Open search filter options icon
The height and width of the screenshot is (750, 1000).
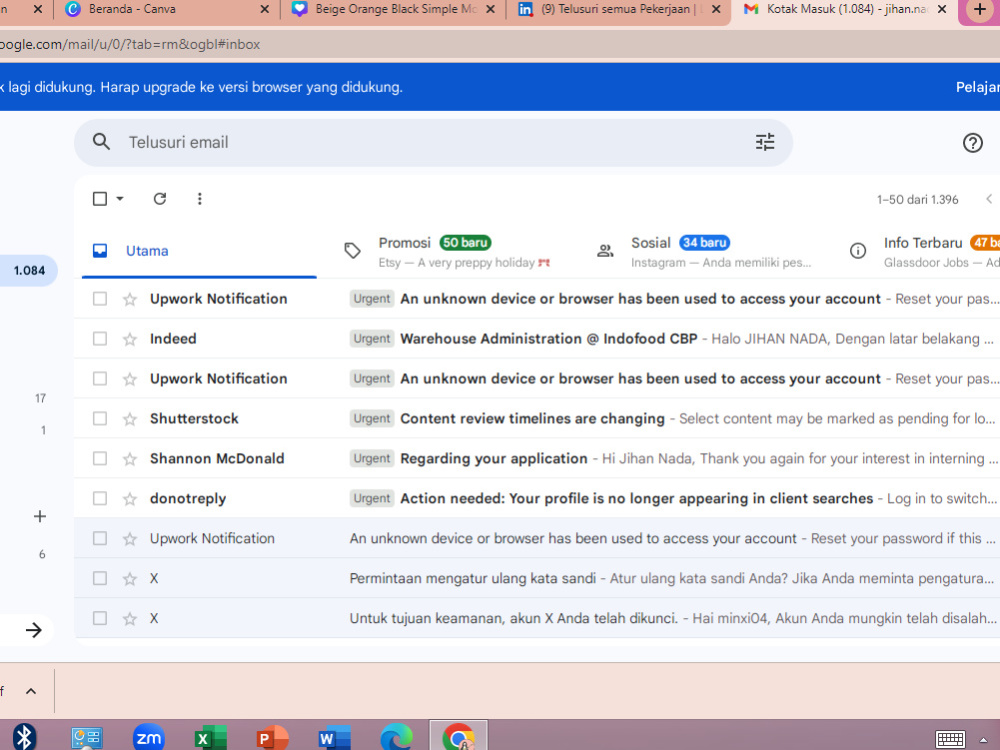tap(765, 142)
